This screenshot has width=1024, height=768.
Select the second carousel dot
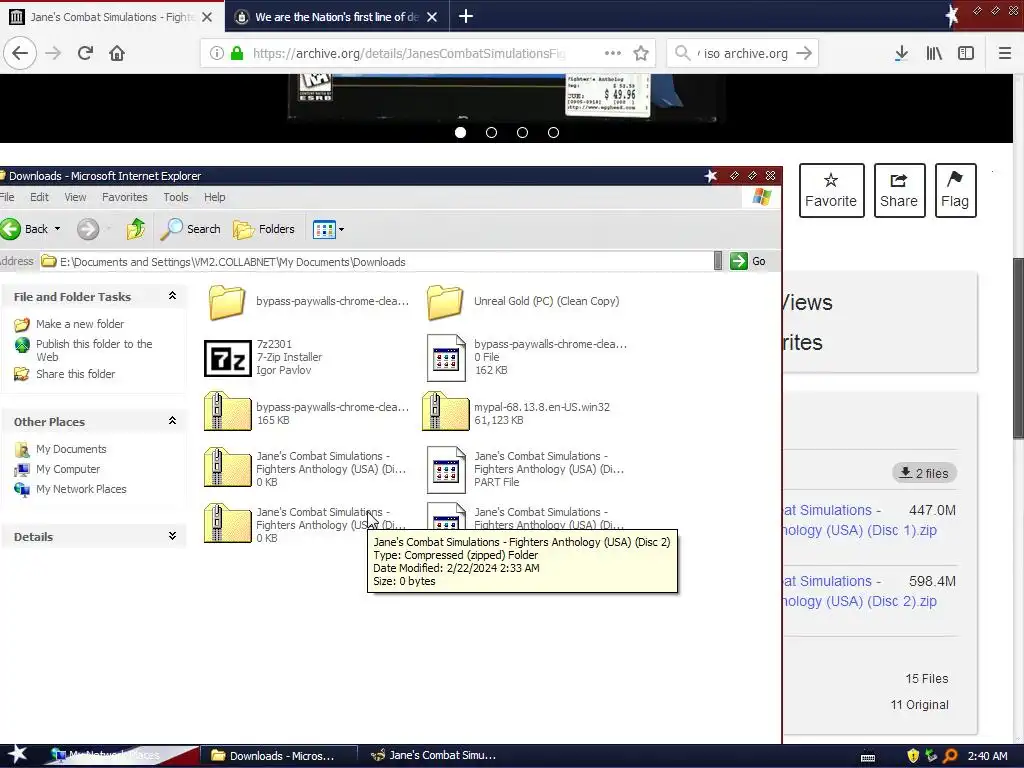[491, 133]
